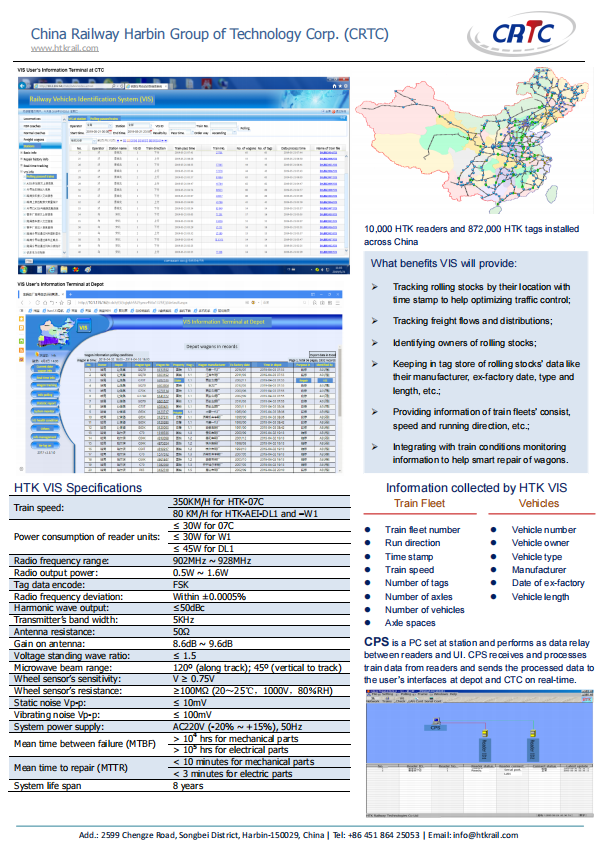This screenshot has height=849, width=604.
Task: Click '< 10 minutes for mechanical parts' value
Action: (244, 761)
